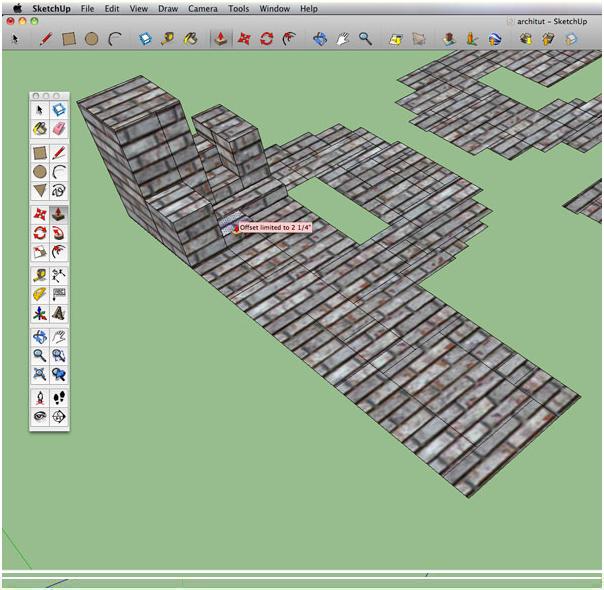Pick the Freehand drawing tool
Screen dimensions: 604x590
pyautogui.click(x=59, y=190)
